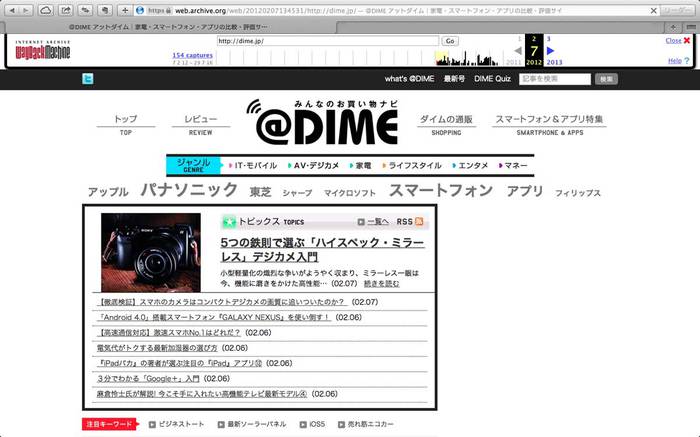Click 東芝 tag keyword

[260, 192]
